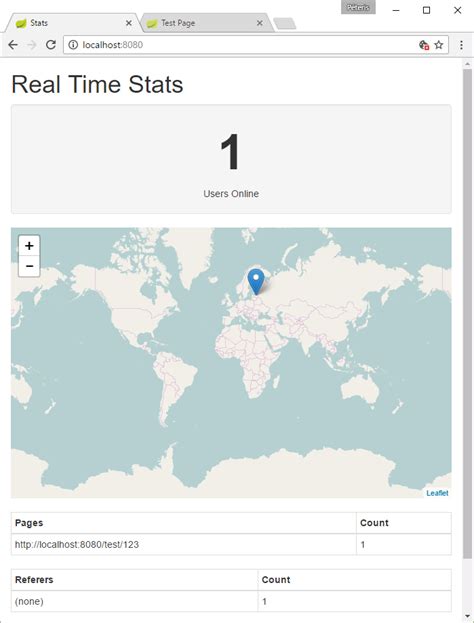This screenshot has width=474, height=623.
Task: Click the extension icon in the address bar
Action: 424,45
